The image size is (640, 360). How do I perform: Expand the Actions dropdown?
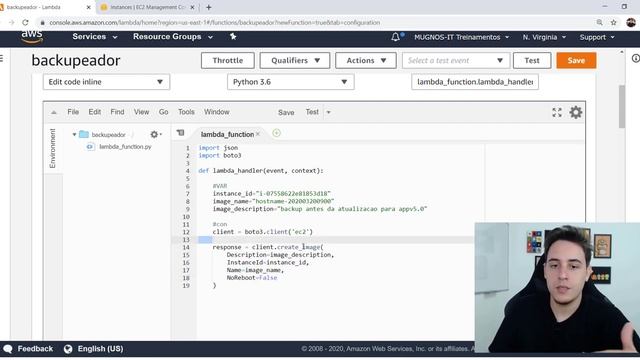coord(366,60)
